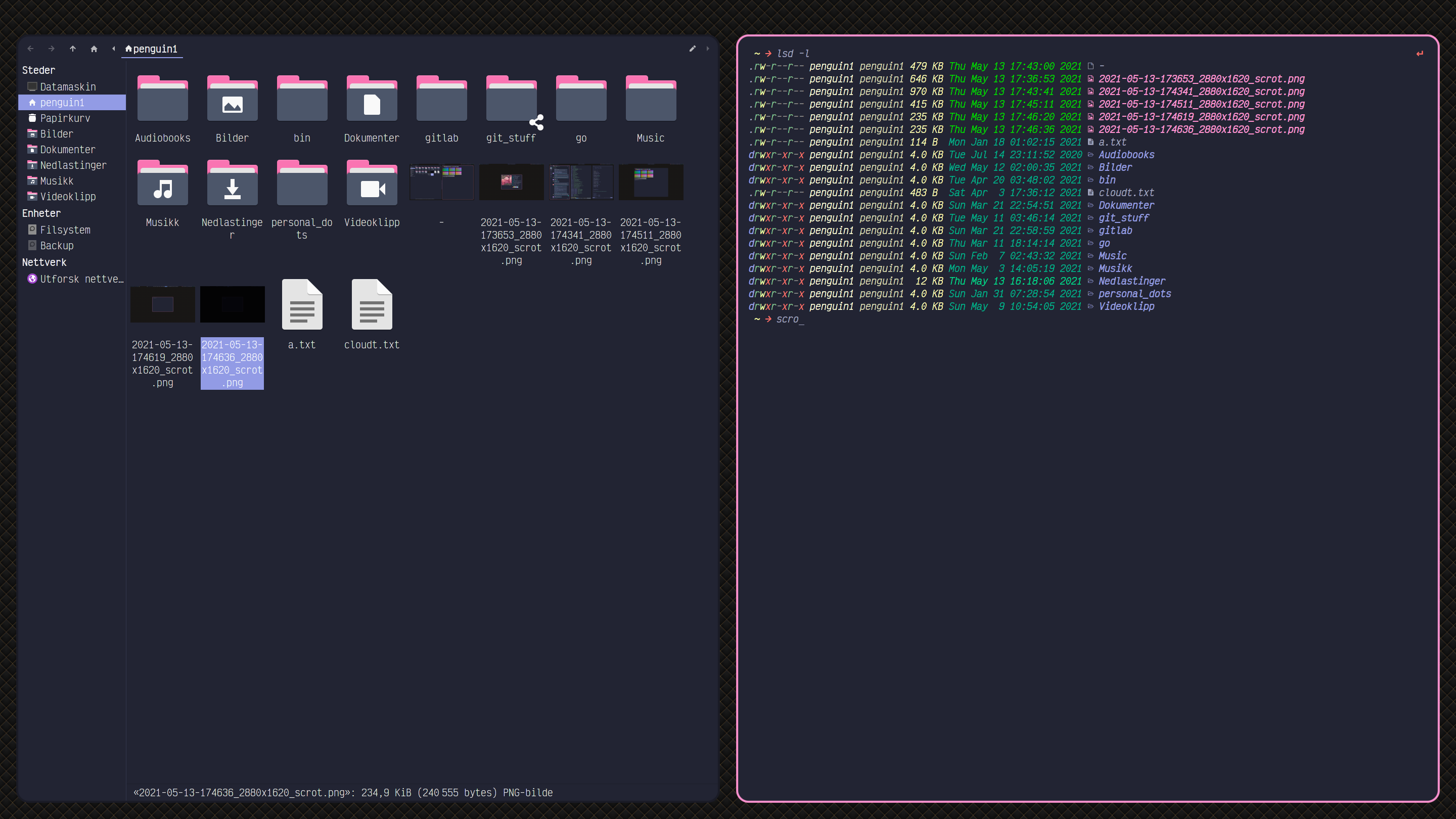Viewport: 1456px width, 819px height.
Task: Click the right path scroll arrow
Action: point(708,49)
